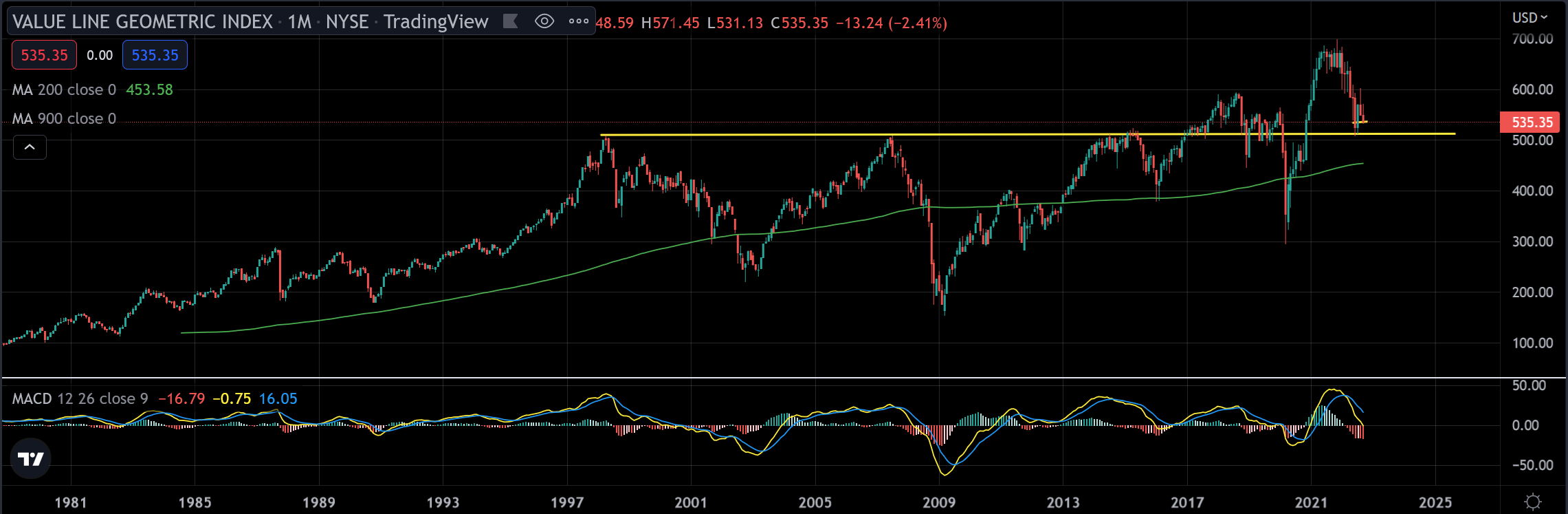Screen dimensions: 1568x514
Task: Click the 1997 label on time axis
Action: [567, 502]
